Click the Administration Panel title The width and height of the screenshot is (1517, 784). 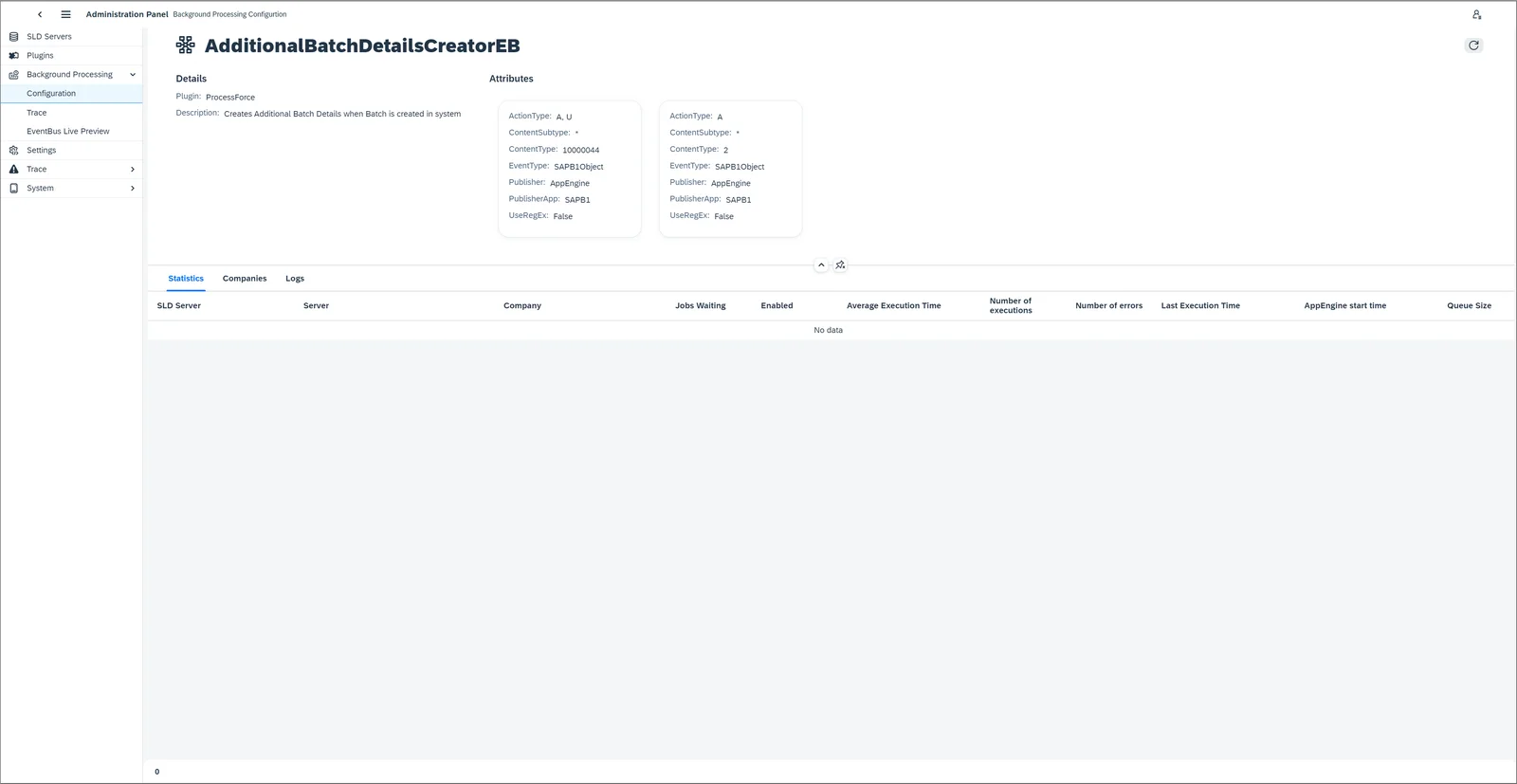[127, 14]
